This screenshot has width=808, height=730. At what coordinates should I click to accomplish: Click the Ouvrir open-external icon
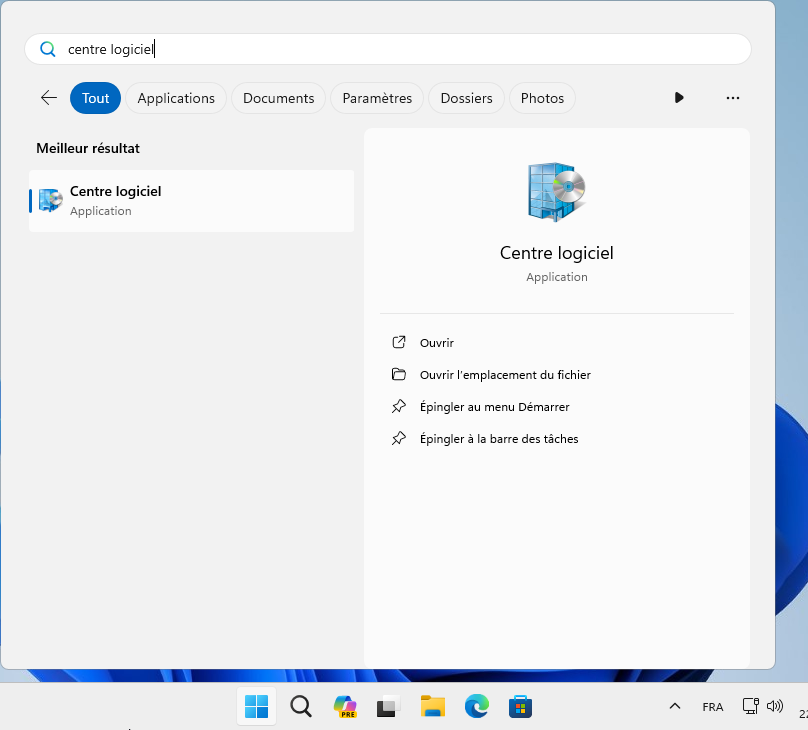(x=399, y=342)
